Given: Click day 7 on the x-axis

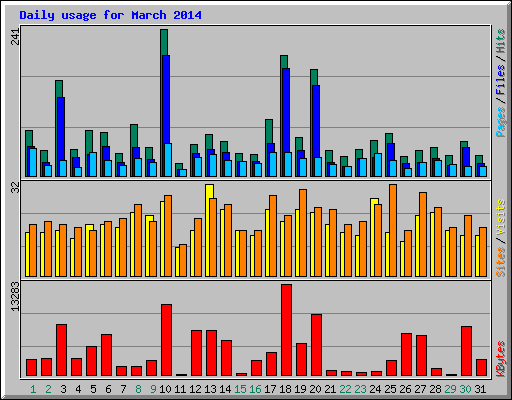Looking at the screenshot, I should (x=123, y=389).
